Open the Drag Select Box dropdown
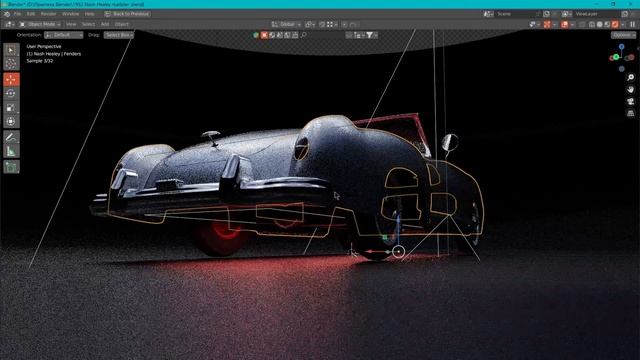Screen dimensions: 640x360 [119, 35]
